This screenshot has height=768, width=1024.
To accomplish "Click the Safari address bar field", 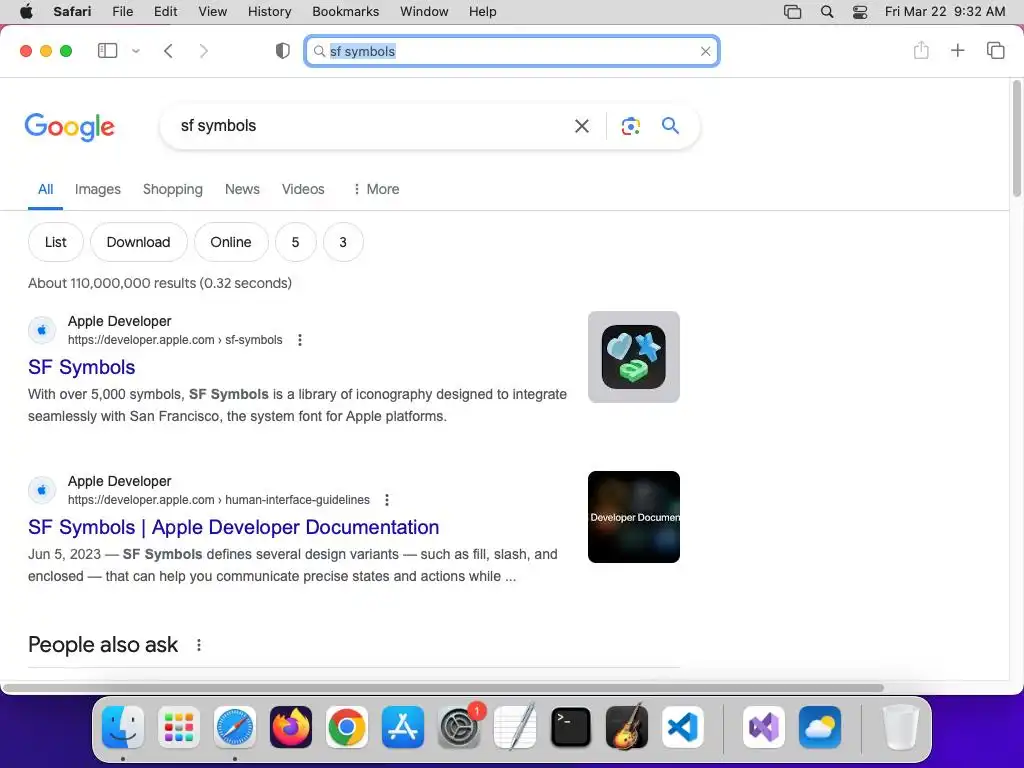I will [x=512, y=52].
